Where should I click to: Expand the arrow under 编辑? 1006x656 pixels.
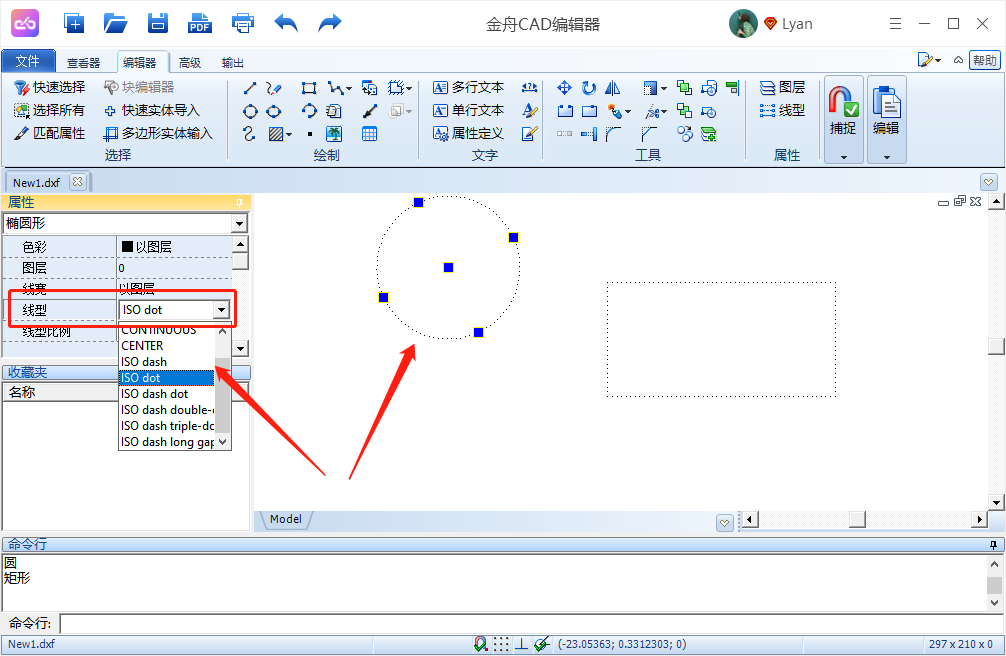[887, 157]
